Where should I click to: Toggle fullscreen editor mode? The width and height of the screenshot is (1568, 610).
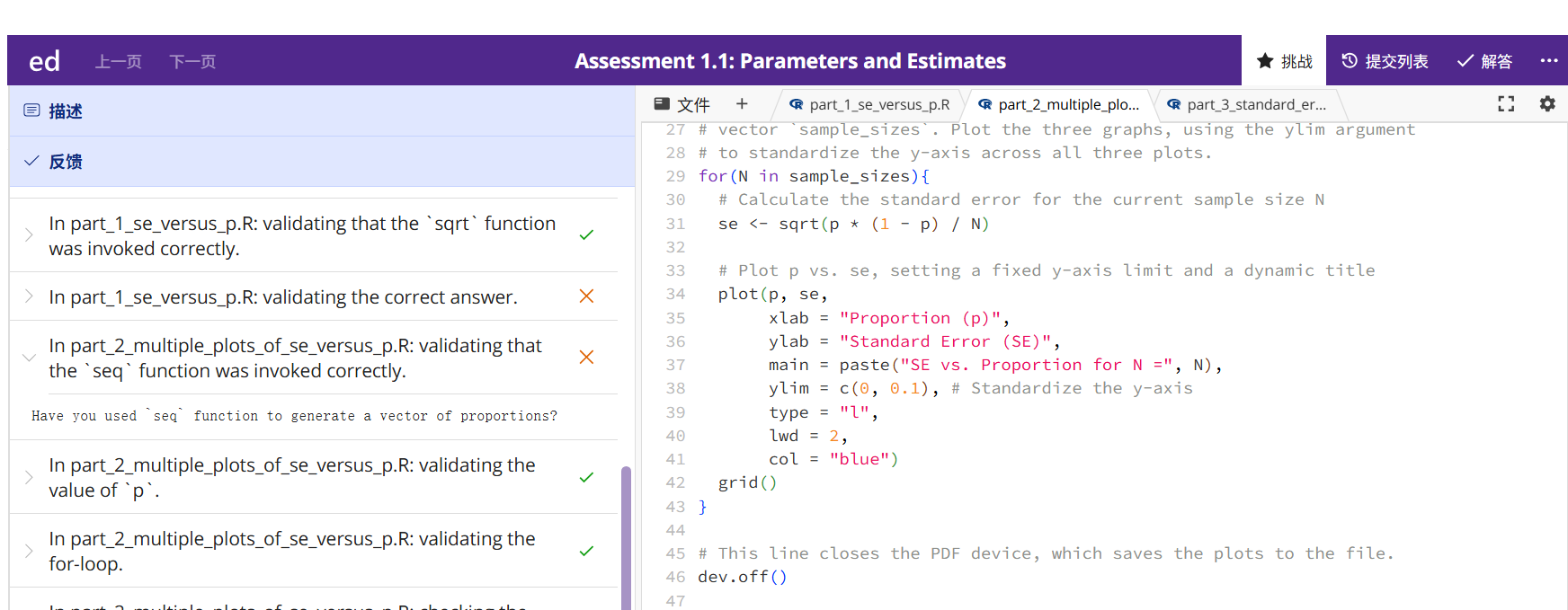tap(1506, 104)
